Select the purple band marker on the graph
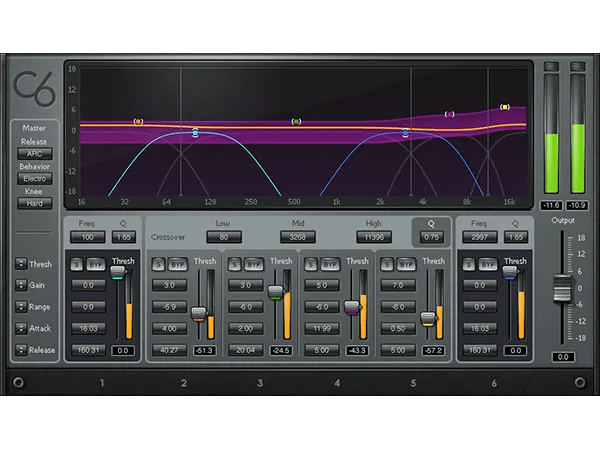This screenshot has width=600, height=450. coord(450,114)
